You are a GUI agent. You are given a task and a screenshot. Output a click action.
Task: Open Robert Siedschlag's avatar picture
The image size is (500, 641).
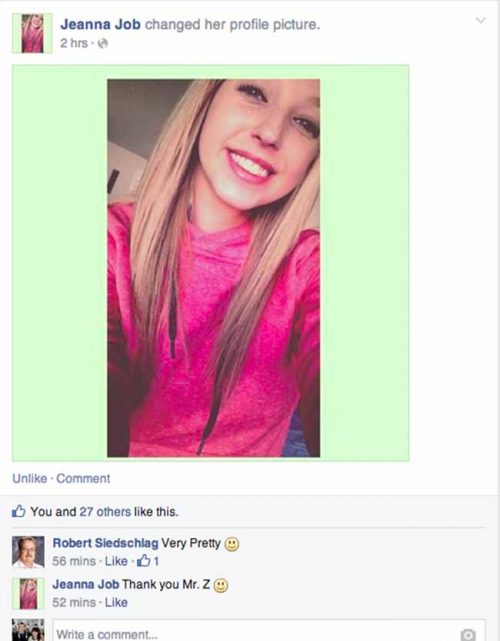(28, 552)
